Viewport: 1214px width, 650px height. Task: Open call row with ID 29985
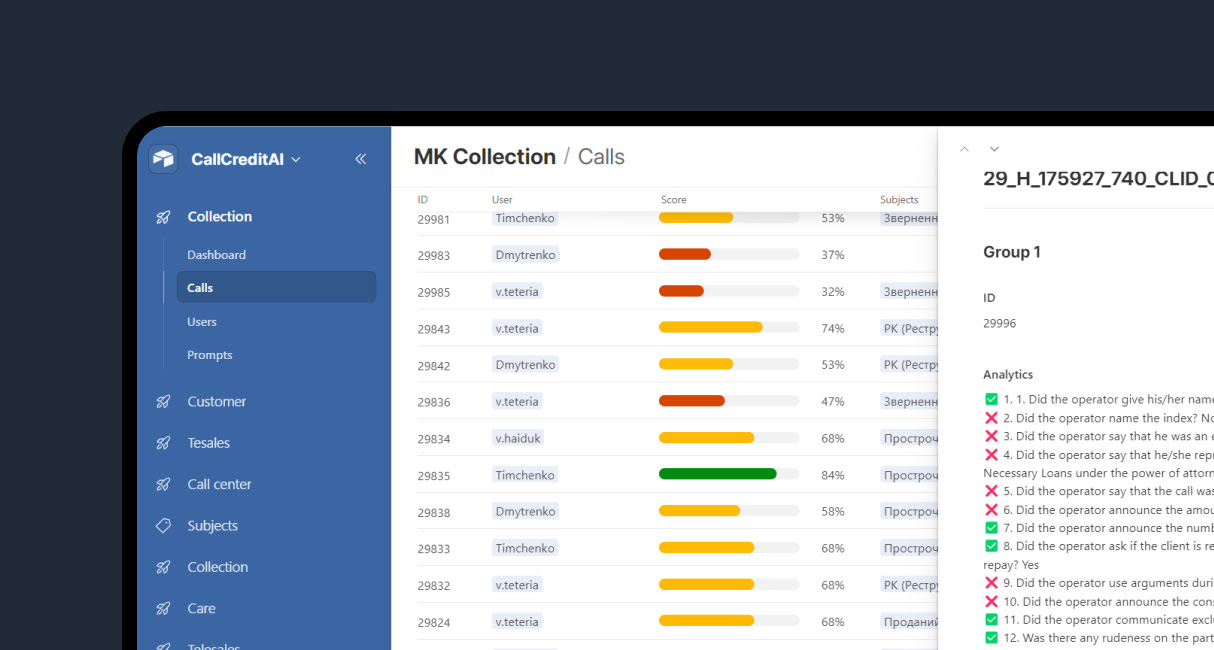point(664,292)
